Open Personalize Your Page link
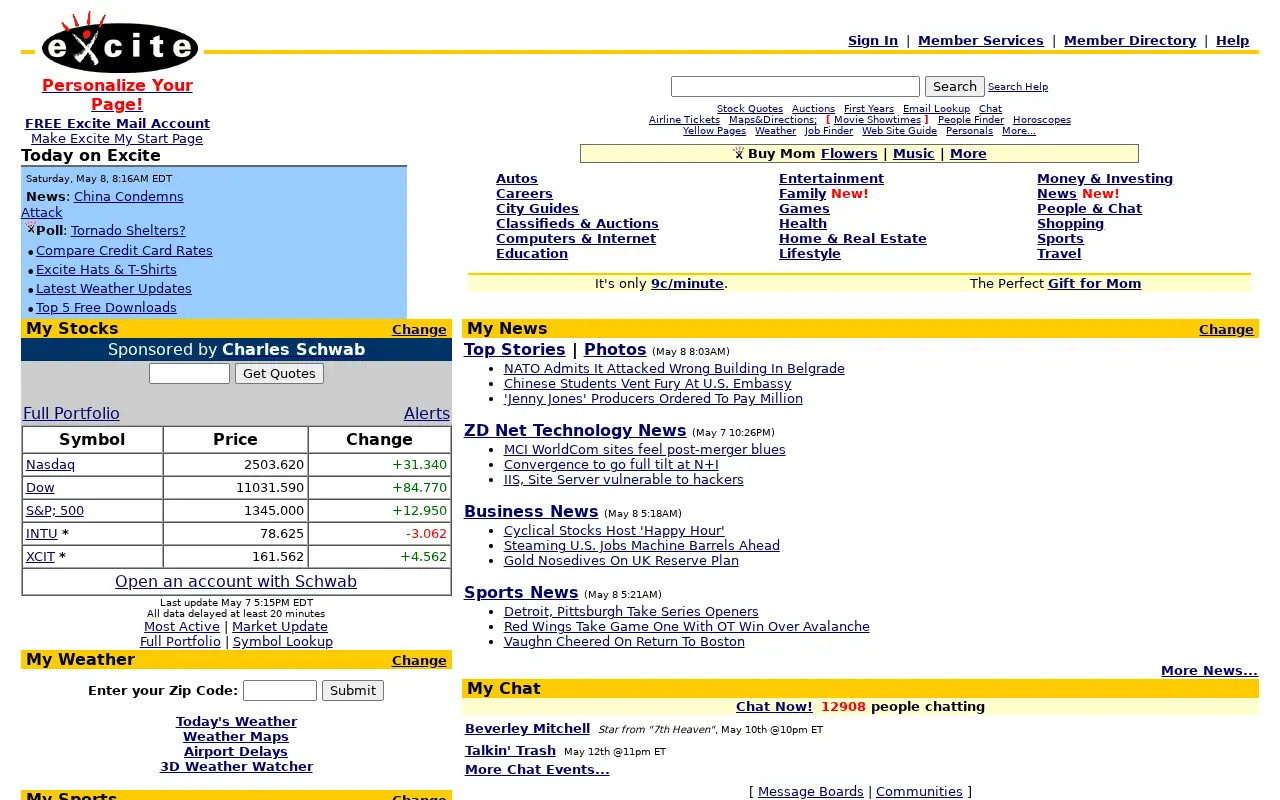Viewport: 1280px width, 800px height. [x=117, y=95]
